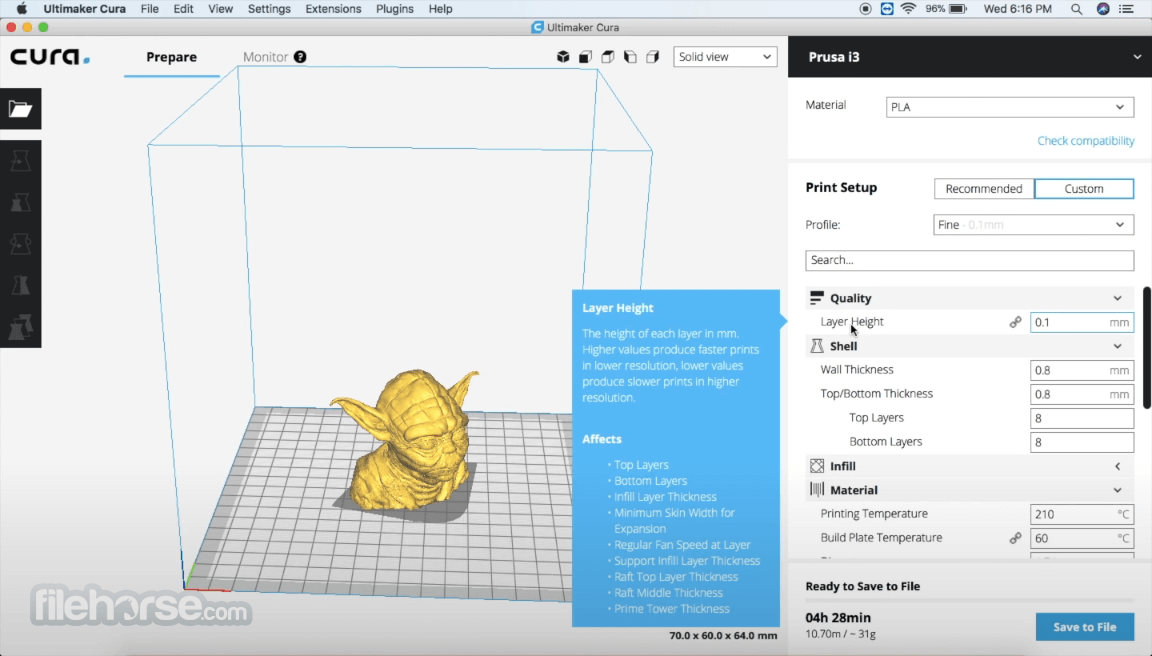Image resolution: width=1152 pixels, height=656 pixels.
Task: Switch to front camera view
Action: pos(586,57)
